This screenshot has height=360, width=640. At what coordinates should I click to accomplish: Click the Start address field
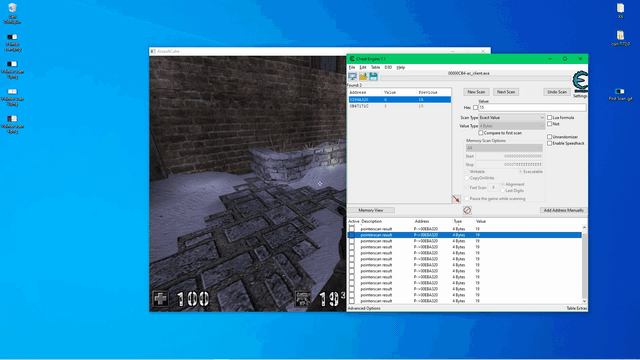click(x=509, y=156)
